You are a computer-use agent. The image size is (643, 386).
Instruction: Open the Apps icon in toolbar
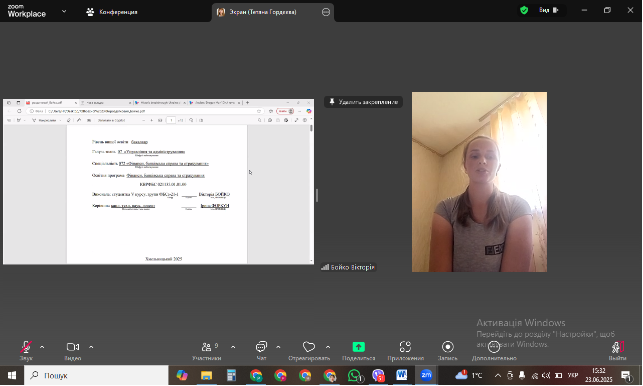coord(405,347)
